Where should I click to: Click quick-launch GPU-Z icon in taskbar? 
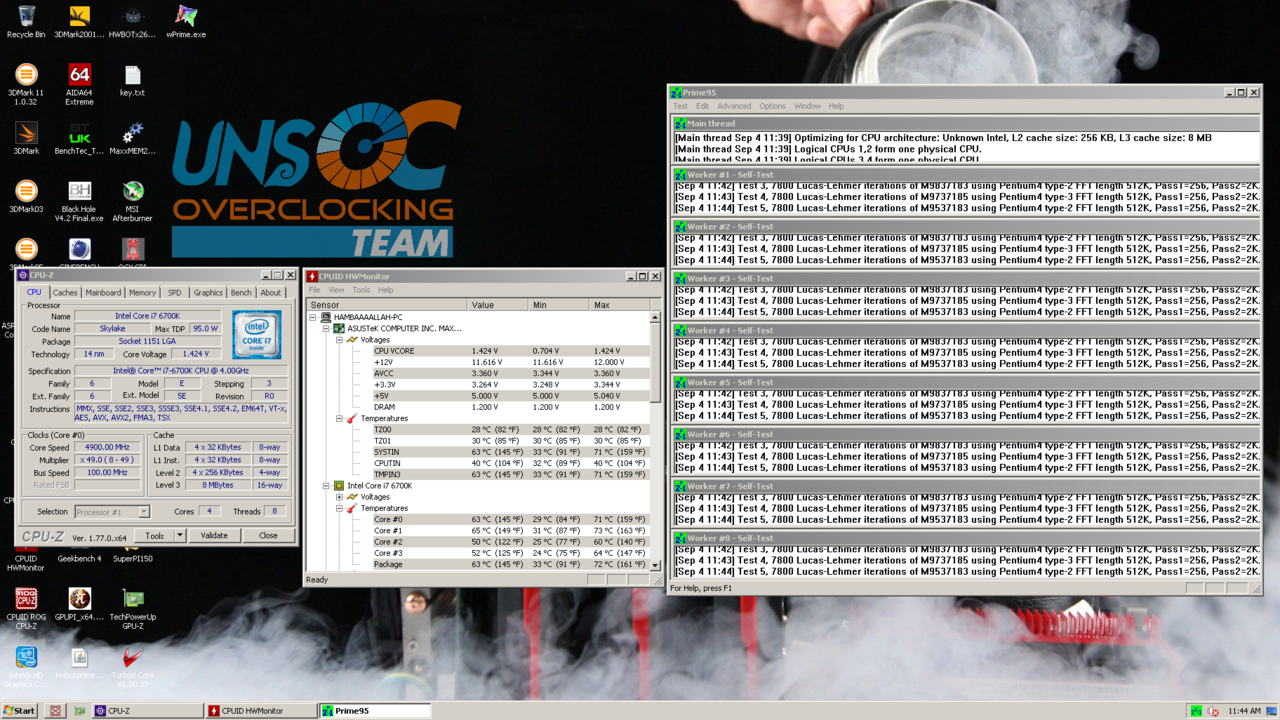[79, 711]
